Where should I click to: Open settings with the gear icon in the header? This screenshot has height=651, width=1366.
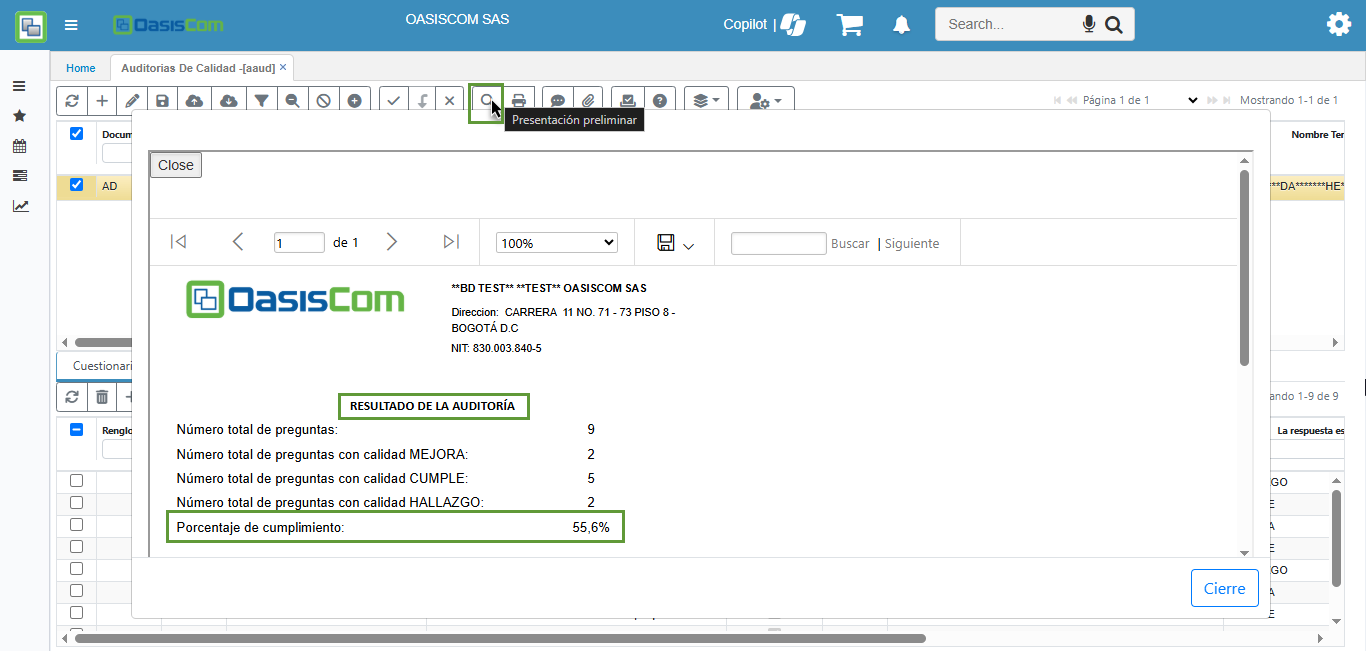click(x=1339, y=24)
